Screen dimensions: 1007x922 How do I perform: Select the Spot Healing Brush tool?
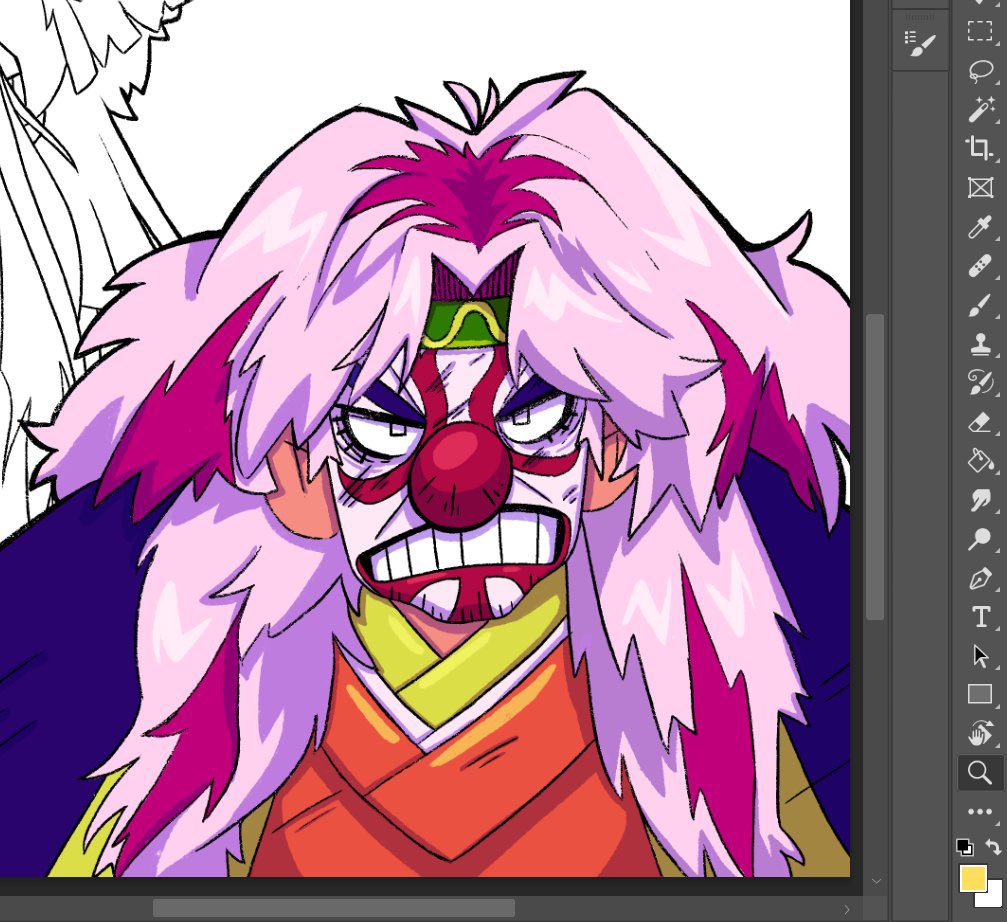click(x=980, y=266)
